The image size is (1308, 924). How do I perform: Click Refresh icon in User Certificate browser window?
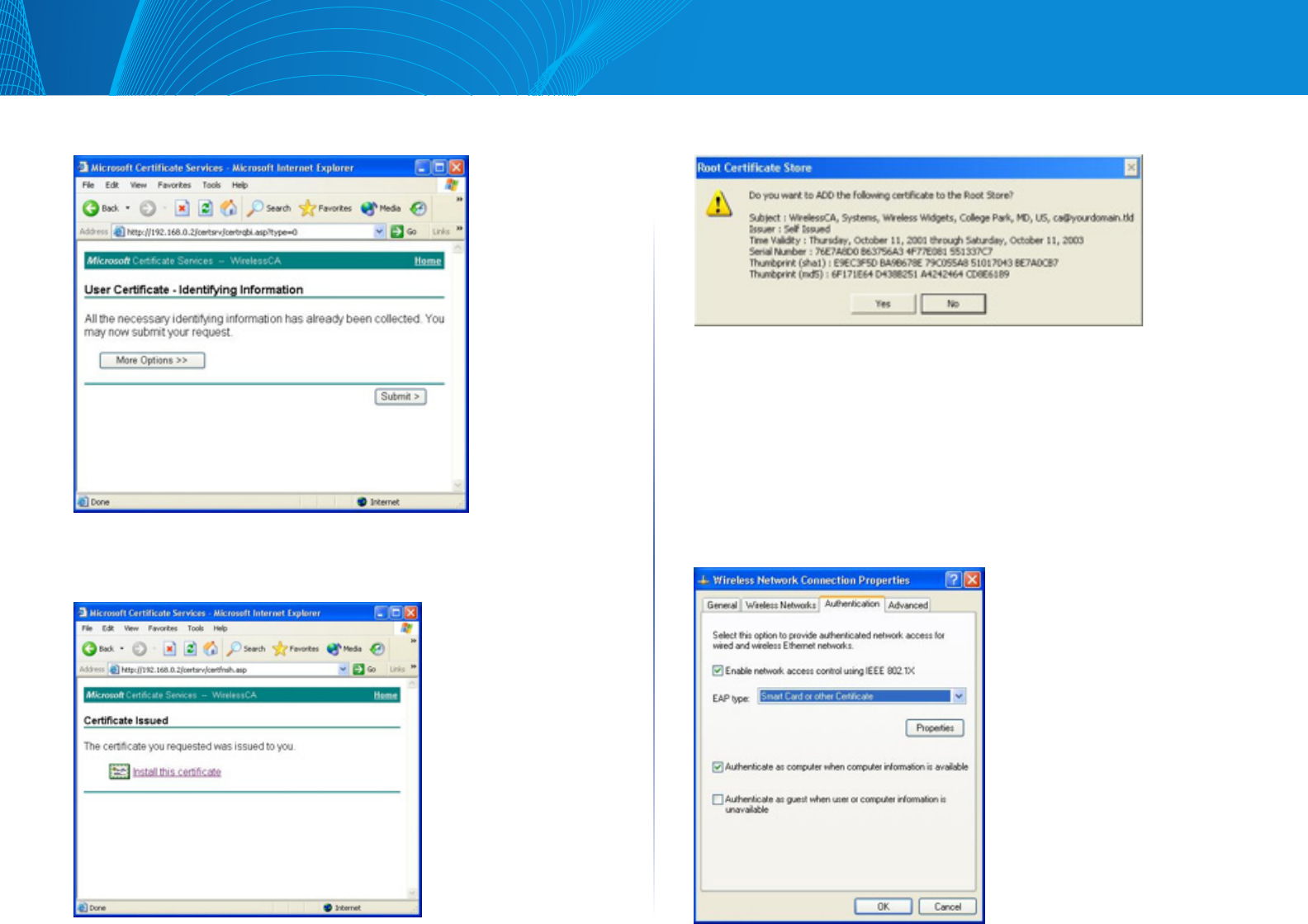(x=206, y=208)
